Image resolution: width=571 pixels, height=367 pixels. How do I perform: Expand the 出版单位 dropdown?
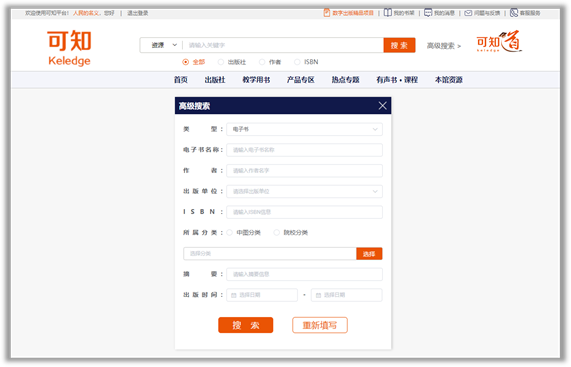coord(304,192)
